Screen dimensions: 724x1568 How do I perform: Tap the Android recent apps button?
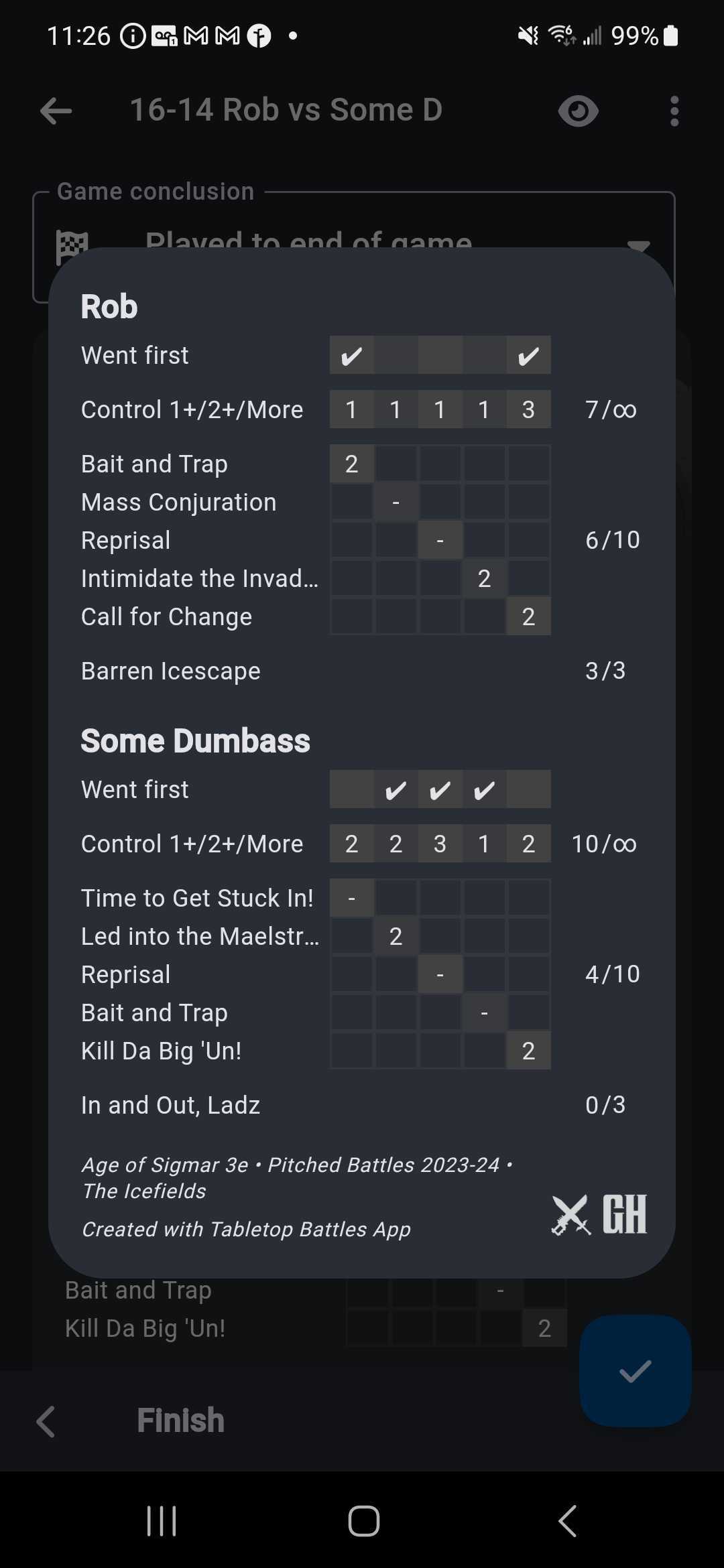(162, 1521)
